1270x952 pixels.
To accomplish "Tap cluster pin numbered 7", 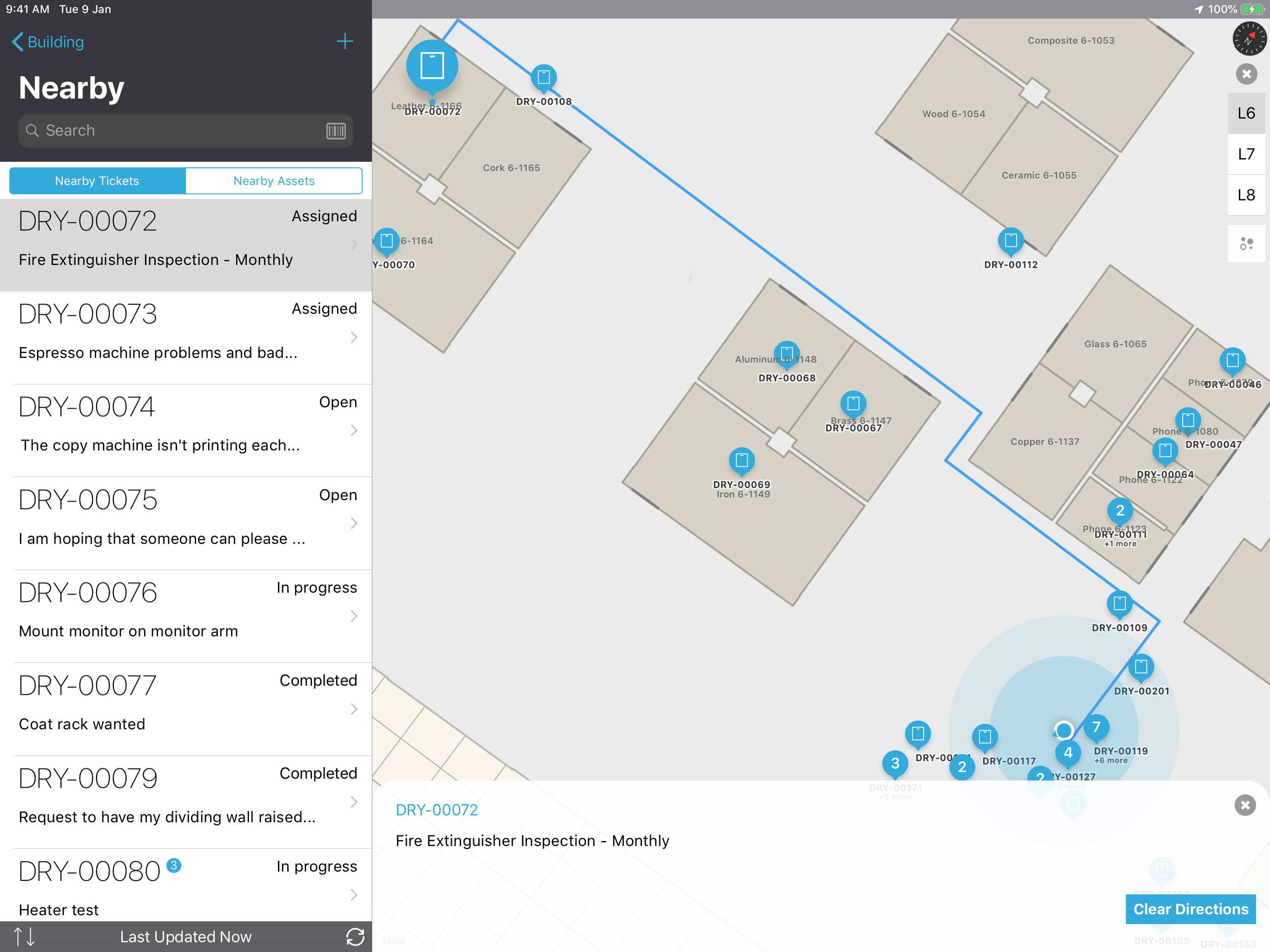I will click(x=1096, y=727).
